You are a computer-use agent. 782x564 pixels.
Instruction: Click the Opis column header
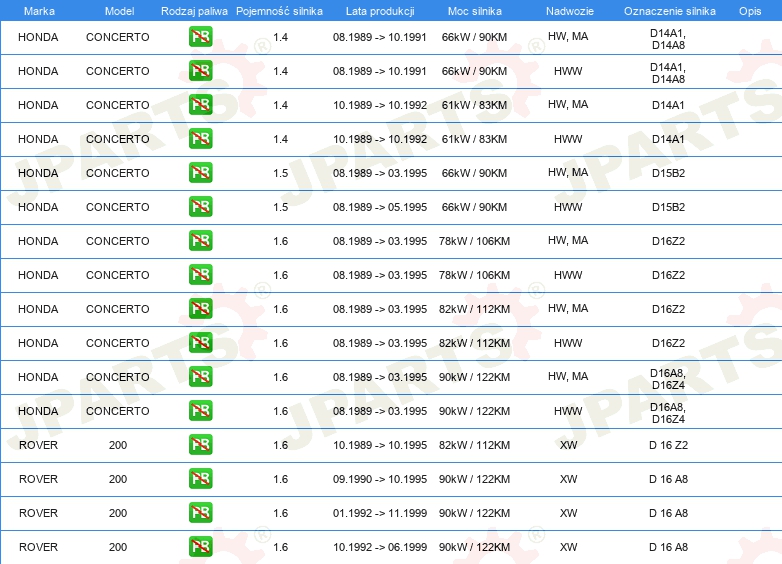[750, 11]
